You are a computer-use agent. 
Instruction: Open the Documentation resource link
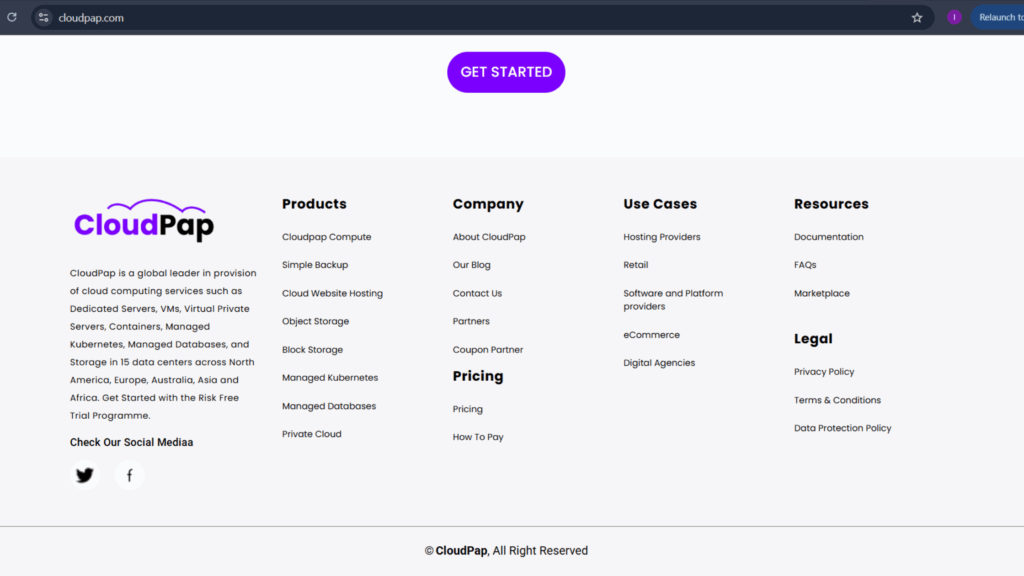click(828, 237)
